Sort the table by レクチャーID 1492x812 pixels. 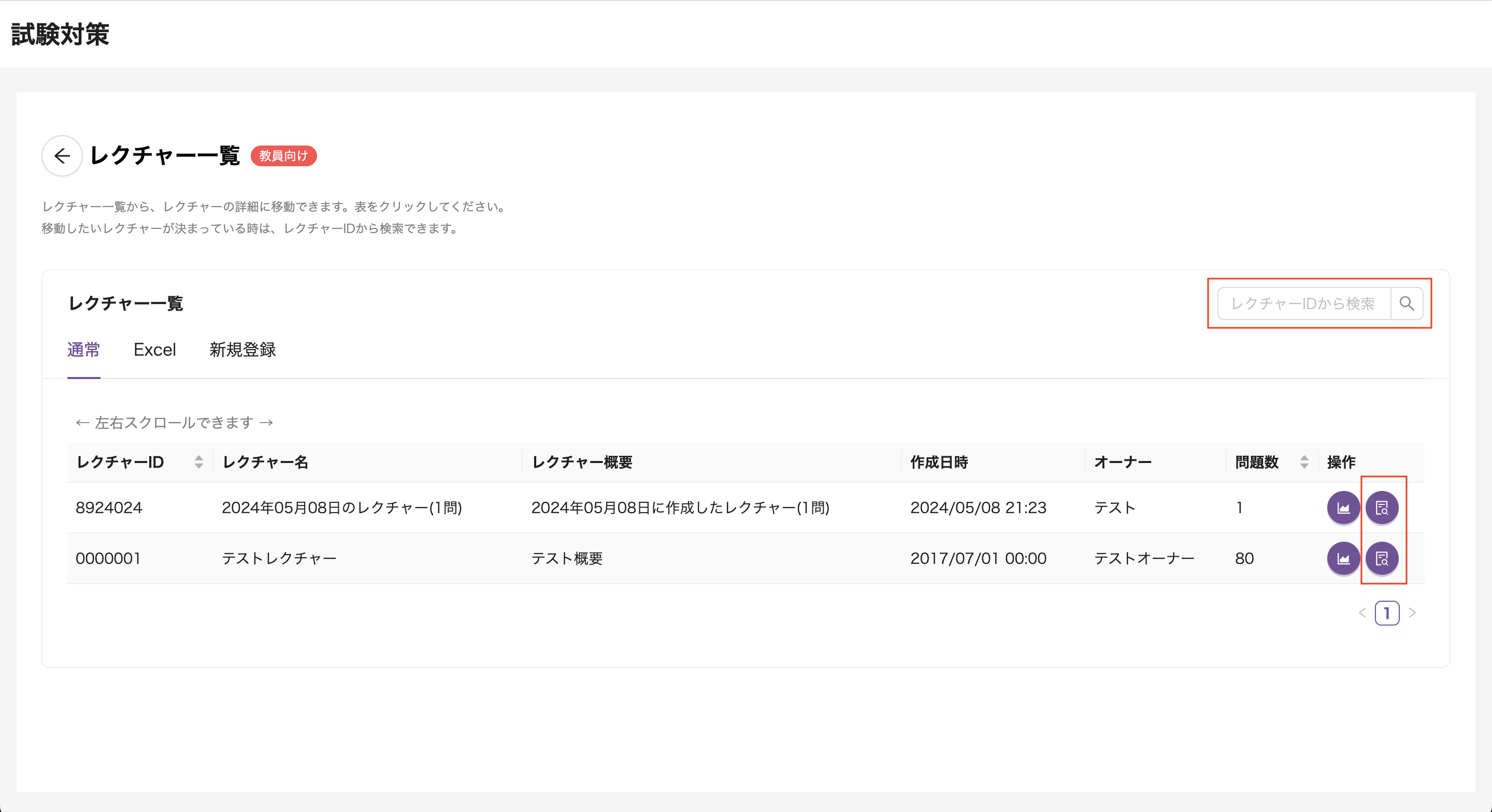click(x=198, y=462)
